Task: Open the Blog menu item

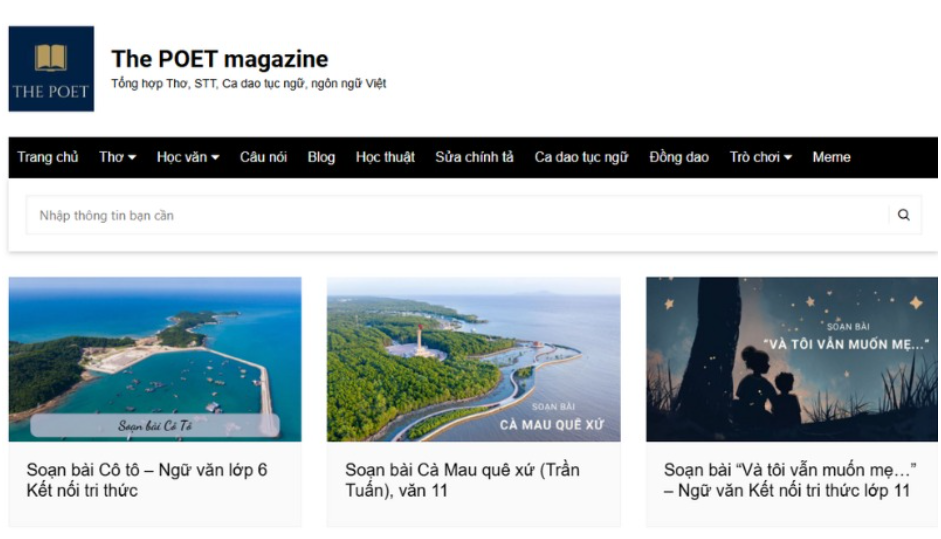Action: pos(321,157)
